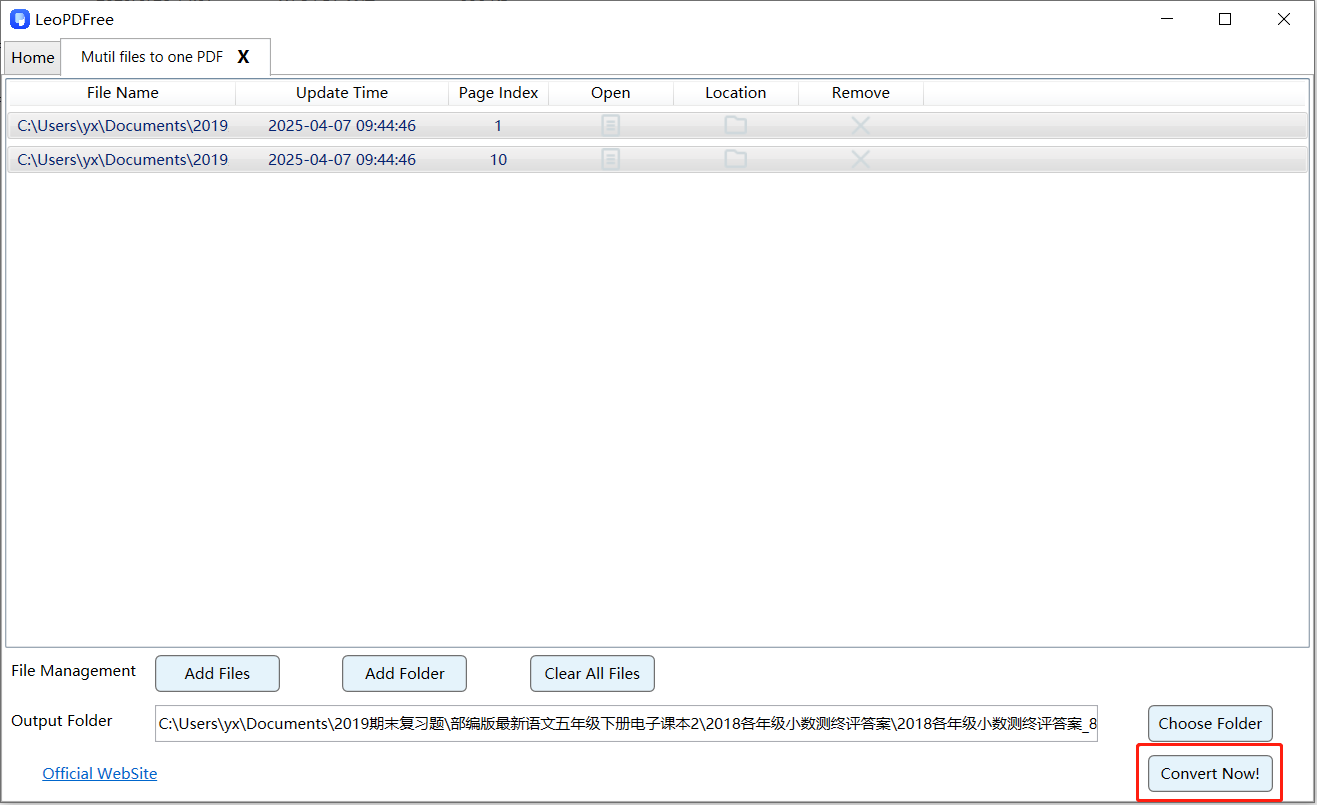This screenshot has width=1317, height=805.
Task: Sort by the Update Time column header
Action: [342, 93]
